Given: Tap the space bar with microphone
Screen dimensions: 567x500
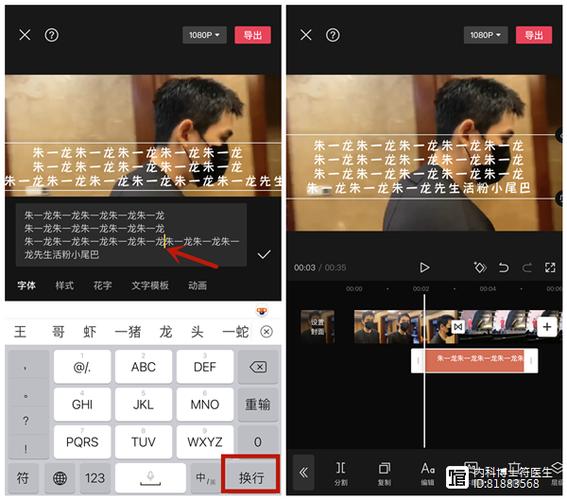Looking at the screenshot, I should pyautogui.click(x=150, y=478).
